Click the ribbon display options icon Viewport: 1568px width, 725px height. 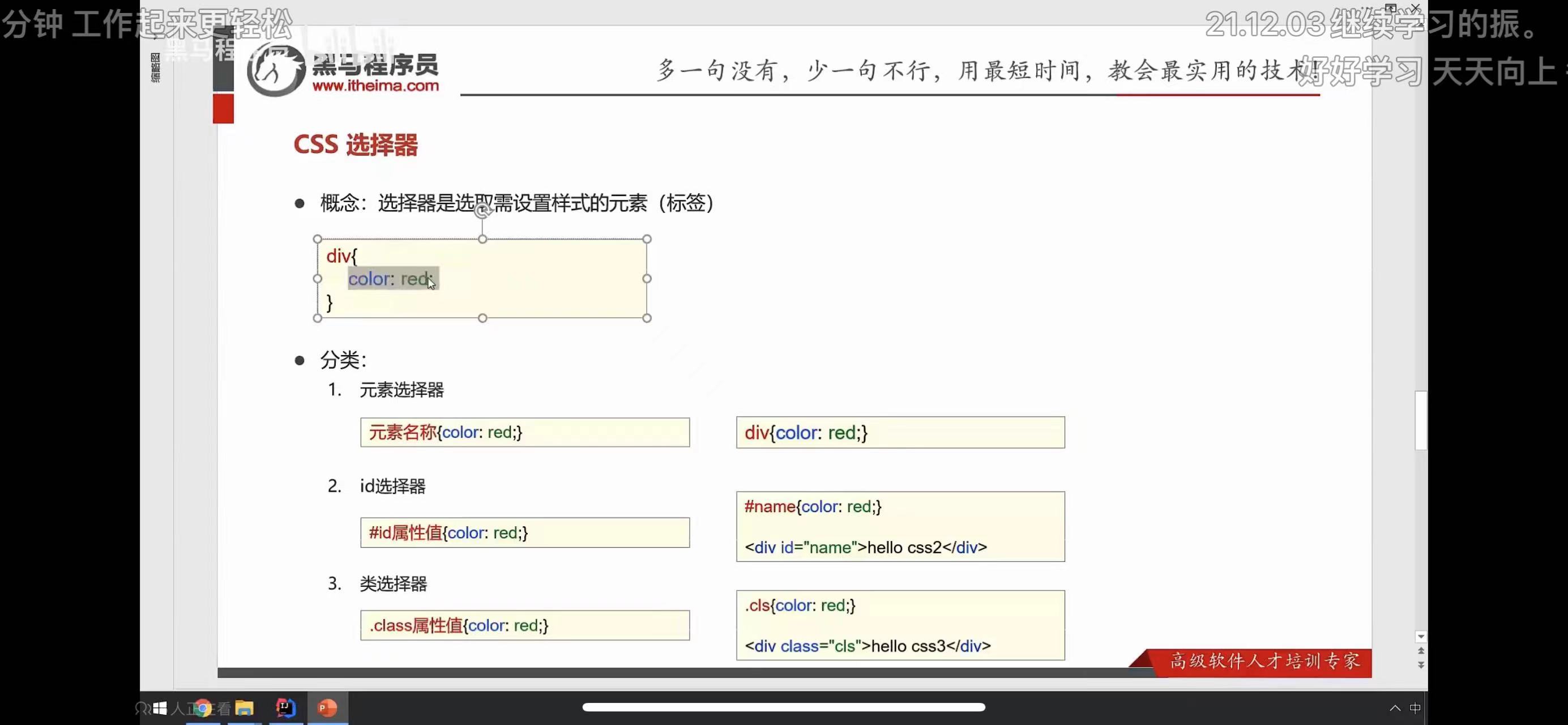[1391, 8]
